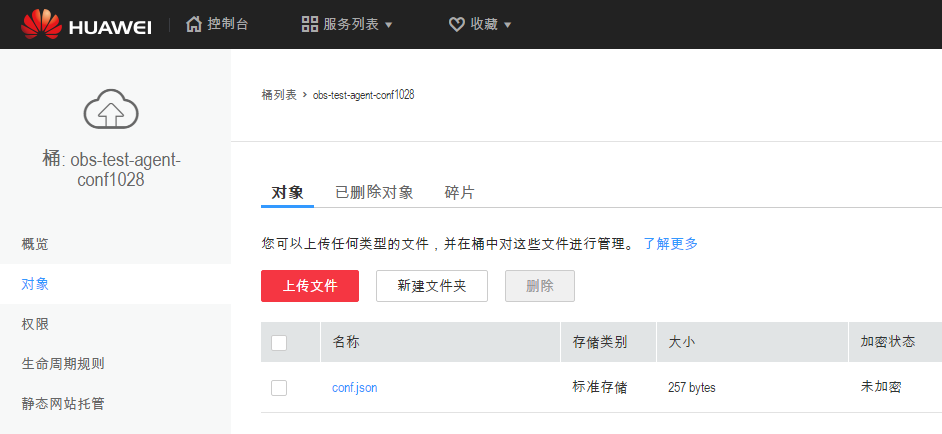Viewport: 942px width, 434px height.
Task: Select the 对象 tab
Action: [x=287, y=192]
